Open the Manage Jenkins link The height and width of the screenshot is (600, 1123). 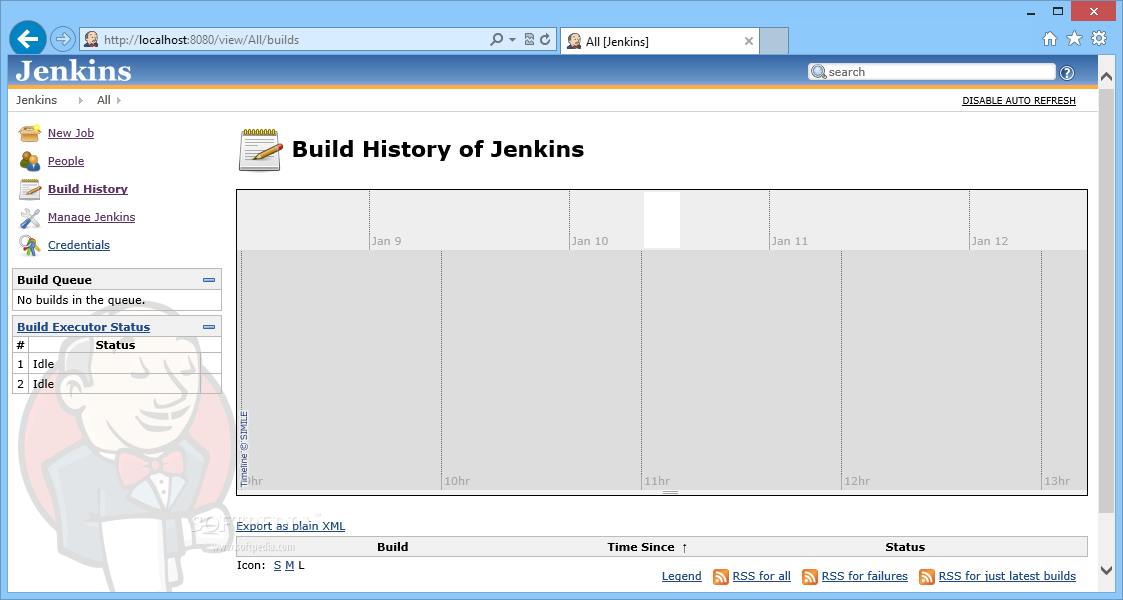92,217
